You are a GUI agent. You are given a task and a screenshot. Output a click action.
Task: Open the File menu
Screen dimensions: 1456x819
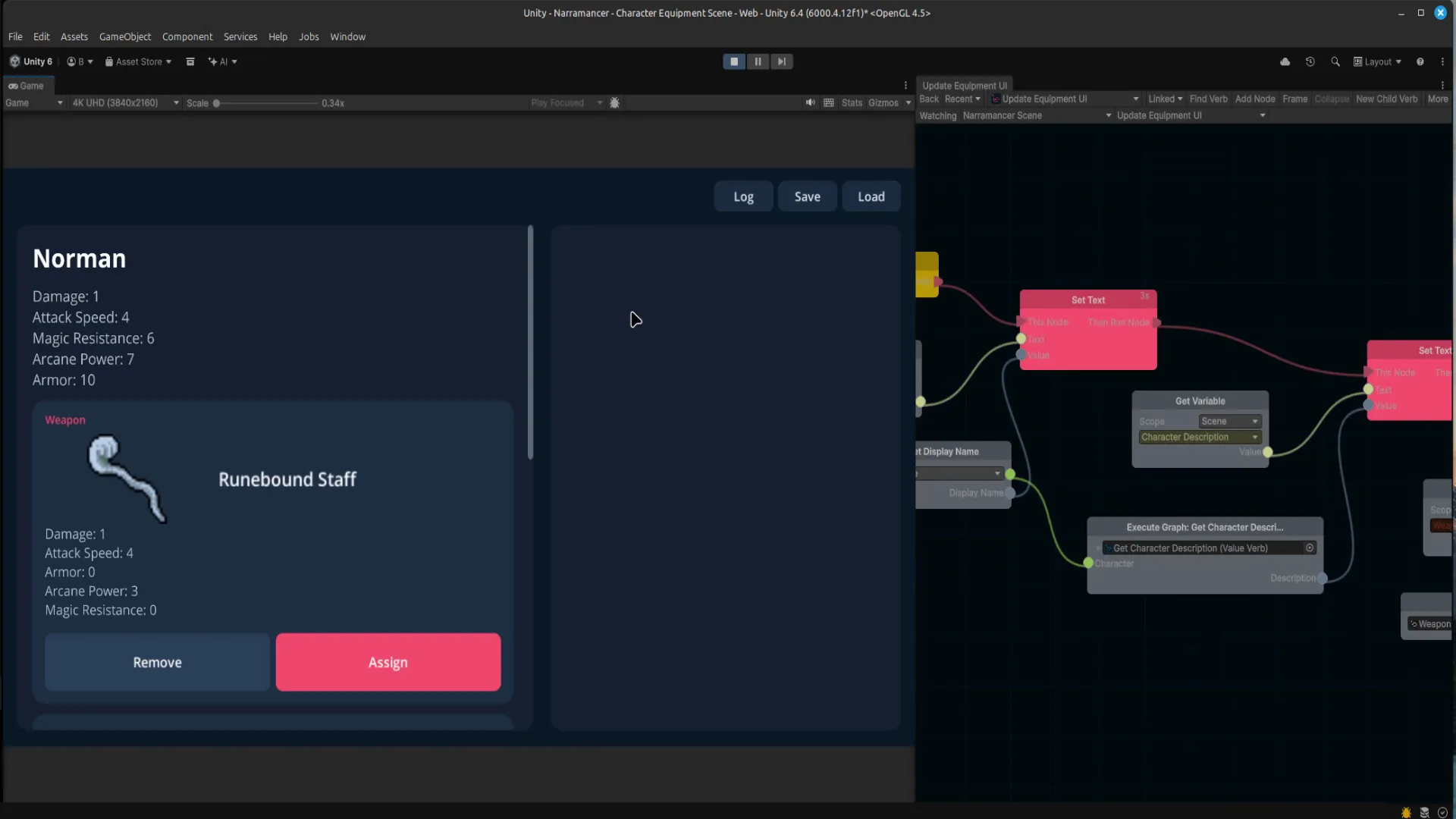[x=15, y=36]
